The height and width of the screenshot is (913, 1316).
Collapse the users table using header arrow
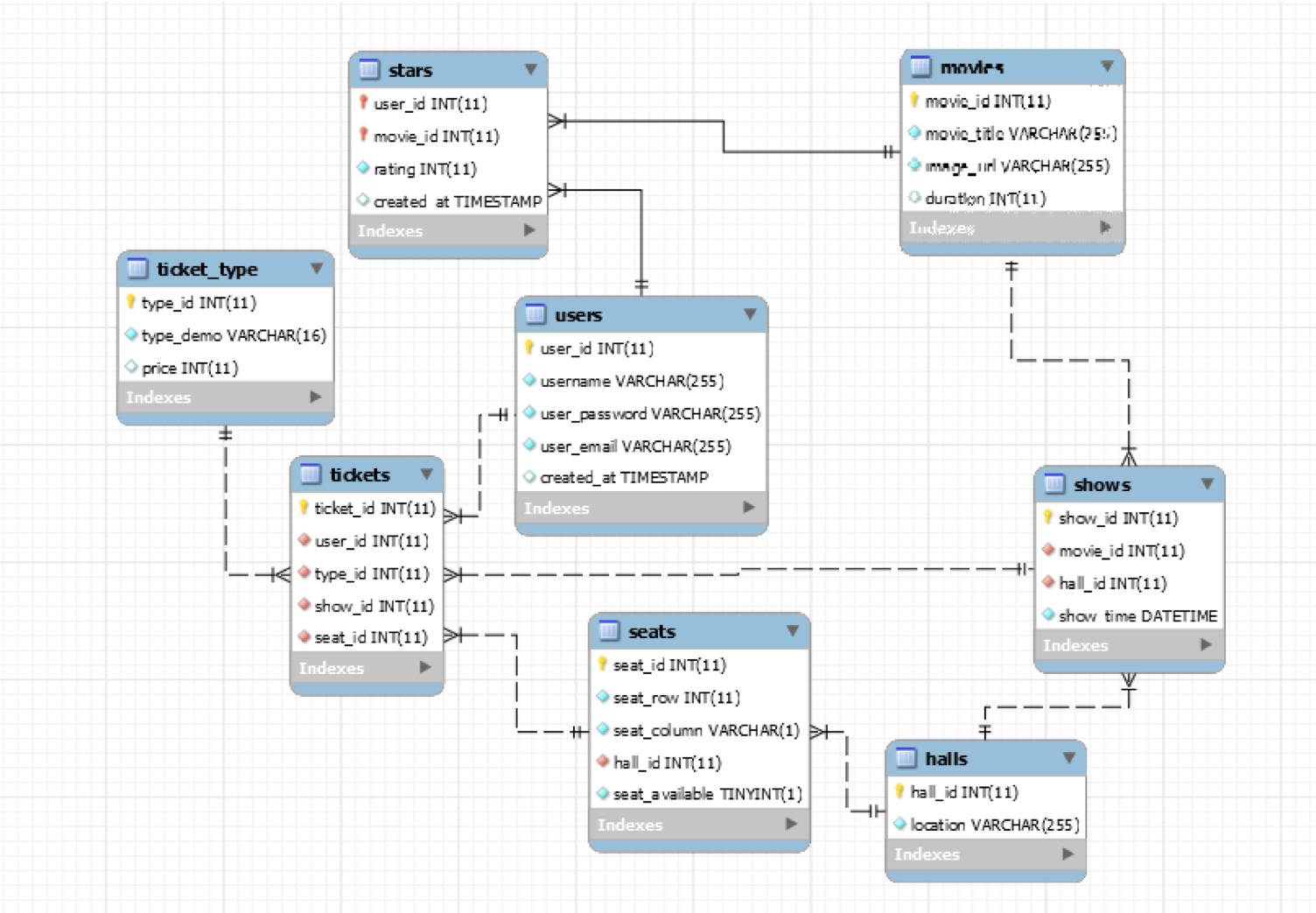pyautogui.click(x=750, y=314)
